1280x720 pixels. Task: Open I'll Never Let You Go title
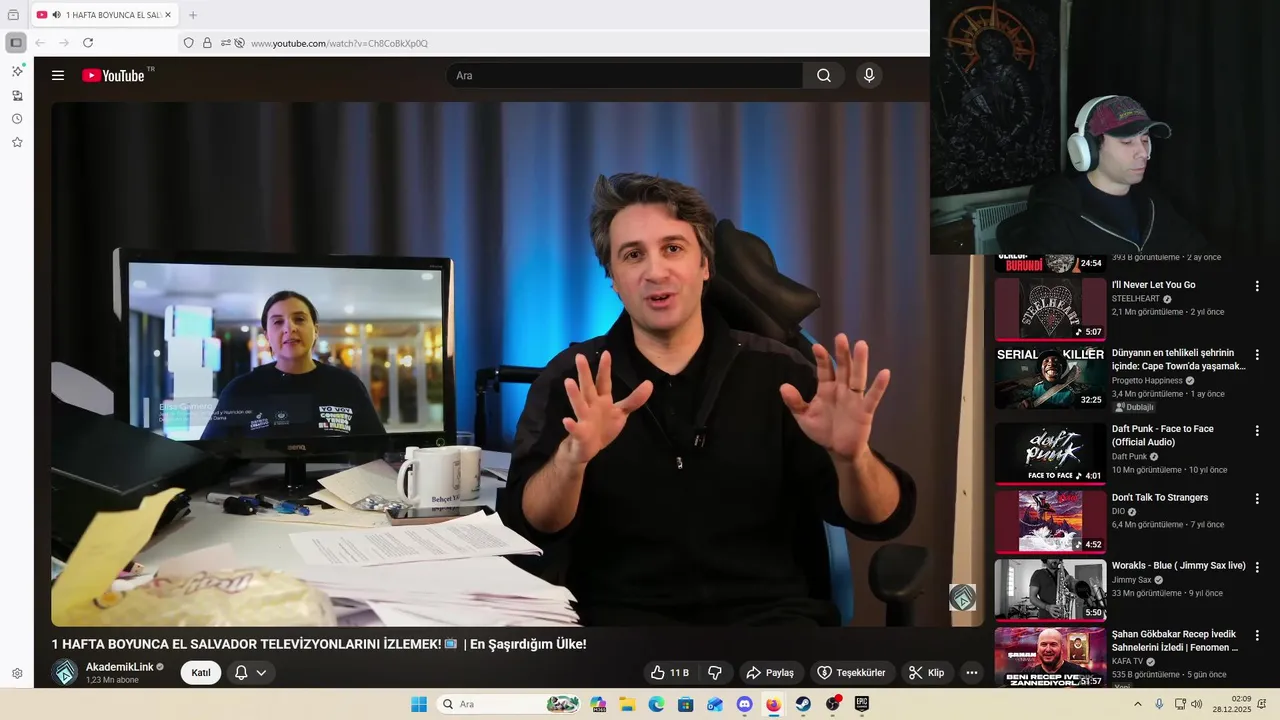(x=1153, y=285)
